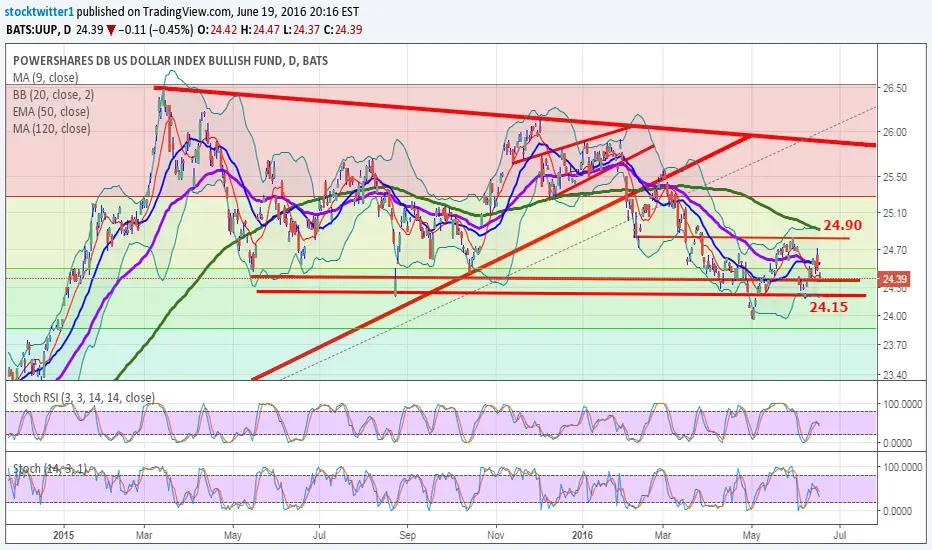This screenshot has height=550, width=932.
Task: Click the 25.10 price axis label
Action: click(895, 213)
